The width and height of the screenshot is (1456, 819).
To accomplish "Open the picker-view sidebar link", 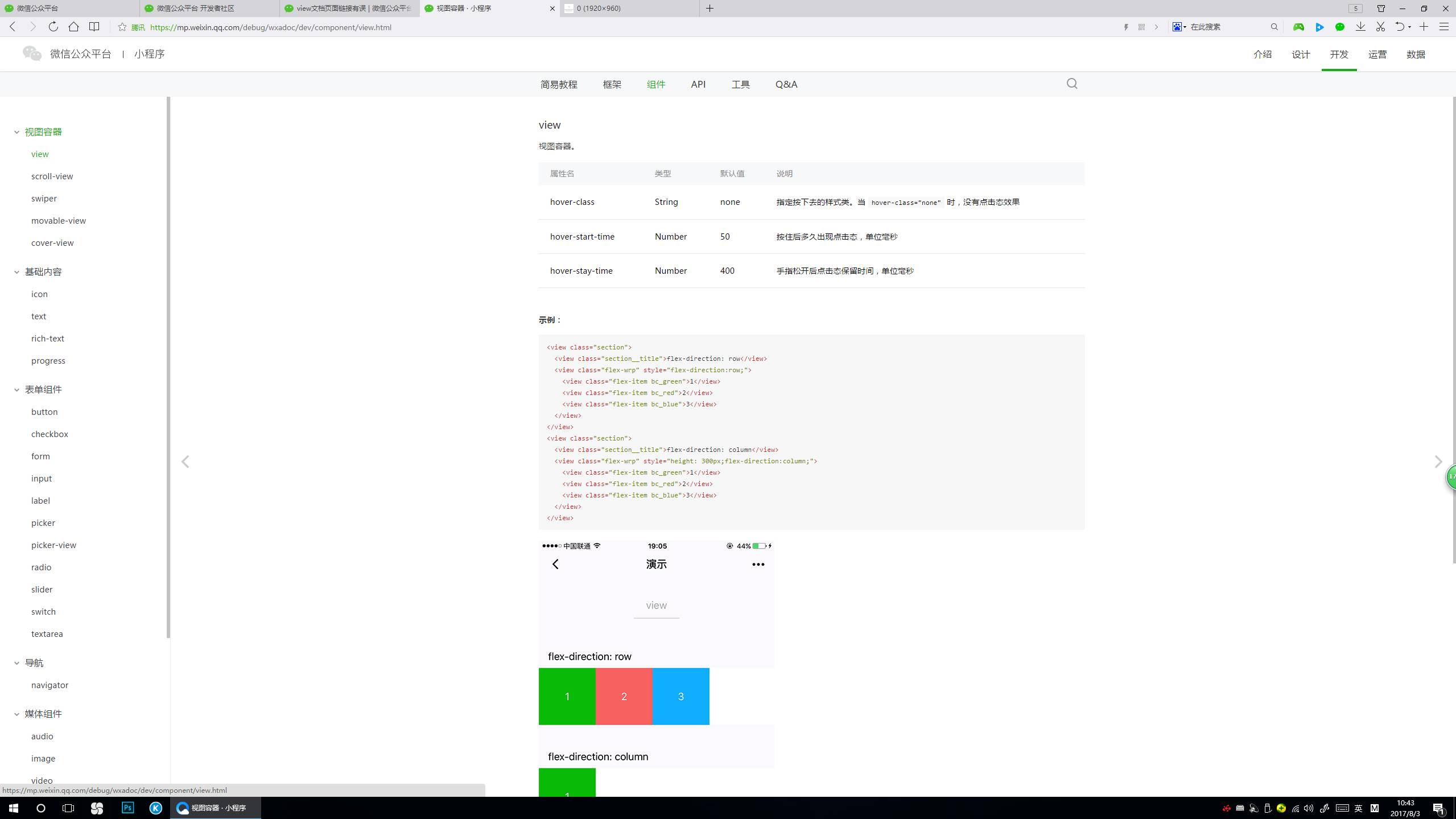I will (x=53, y=545).
